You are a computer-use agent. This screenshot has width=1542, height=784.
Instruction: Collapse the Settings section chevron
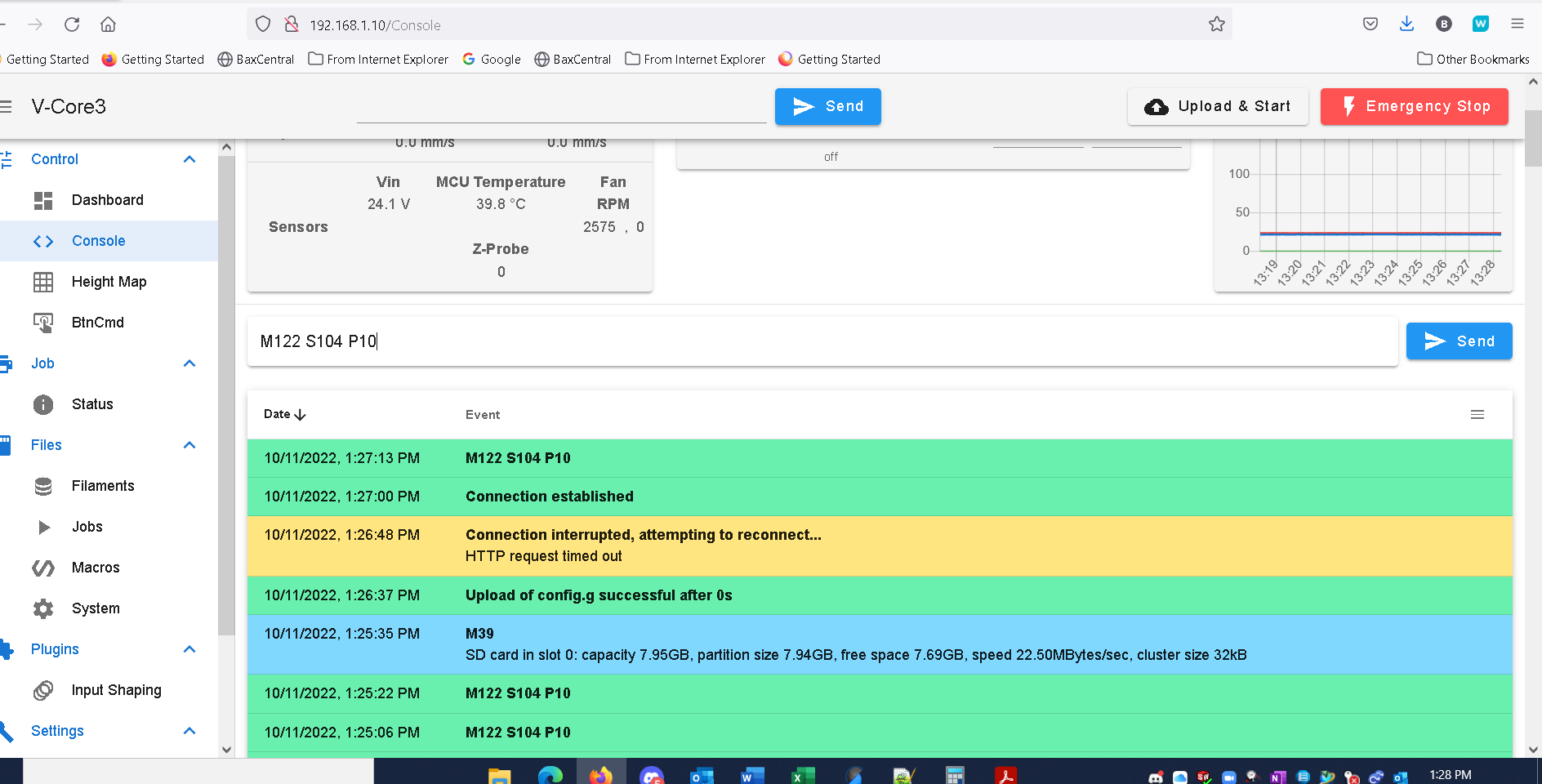coord(189,731)
